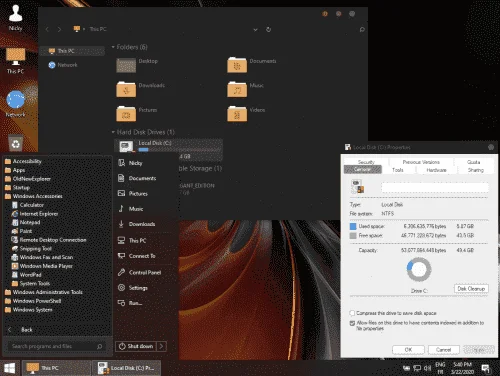Toggle Allow files to be indexed checkbox
Viewport: 500px width, 376px height.
(352, 323)
